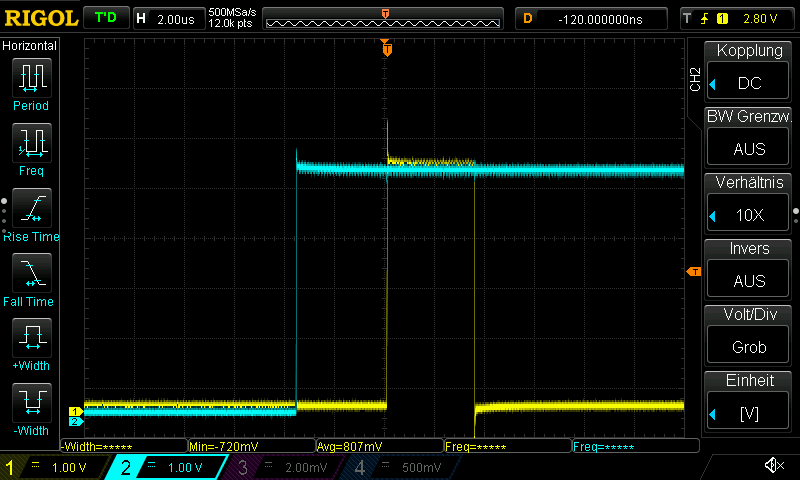
Task: Toggle channel 1 at 1.00 V
Action: click(52, 467)
